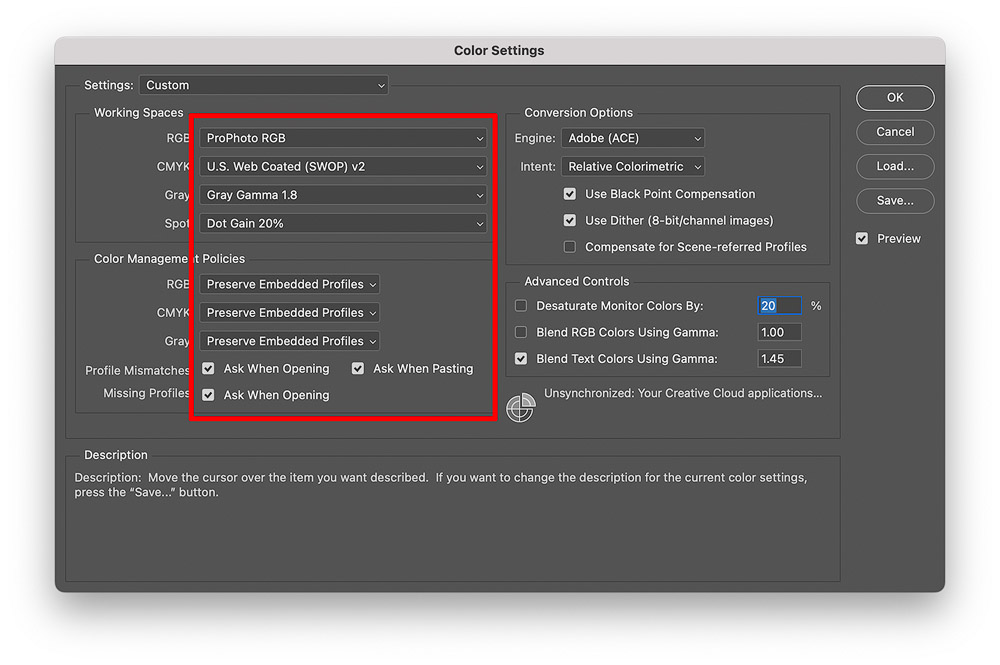Click the Conversion Options section heading
1000x665 pixels.
578,113
